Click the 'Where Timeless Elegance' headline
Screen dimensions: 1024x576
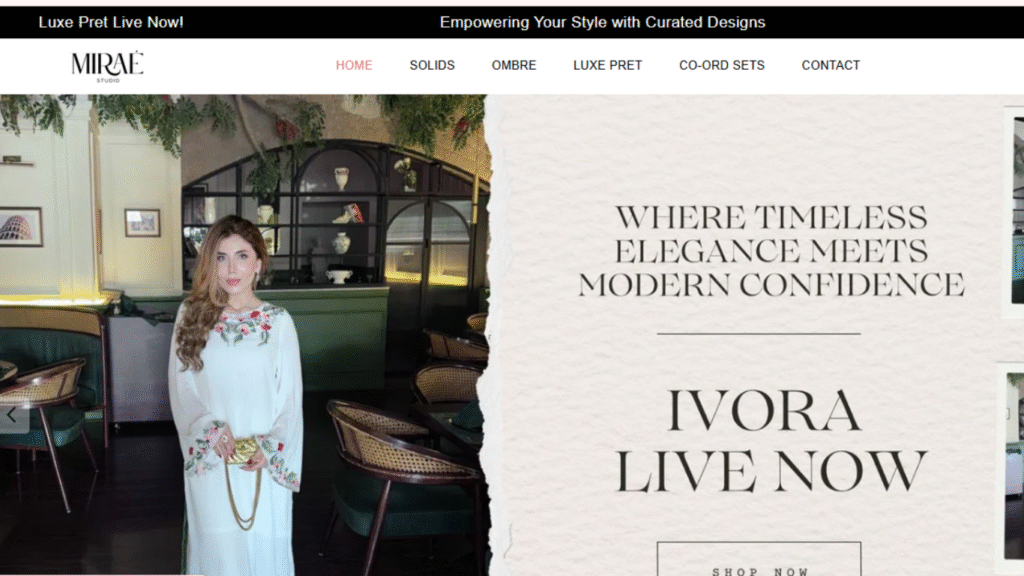click(x=770, y=251)
